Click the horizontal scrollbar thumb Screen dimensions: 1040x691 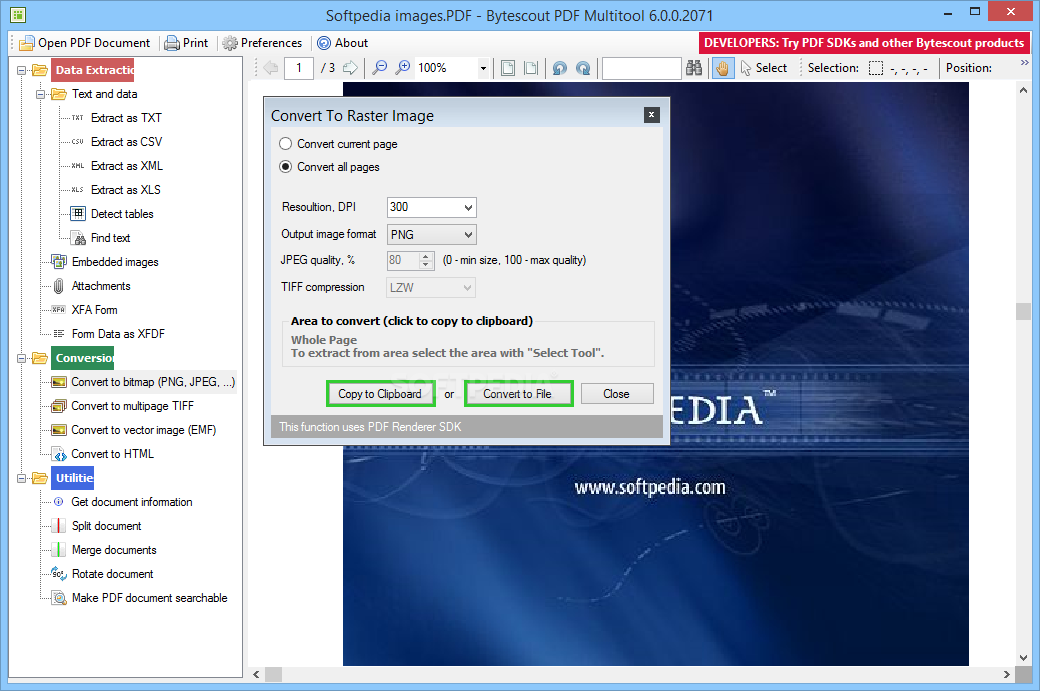[x=273, y=674]
